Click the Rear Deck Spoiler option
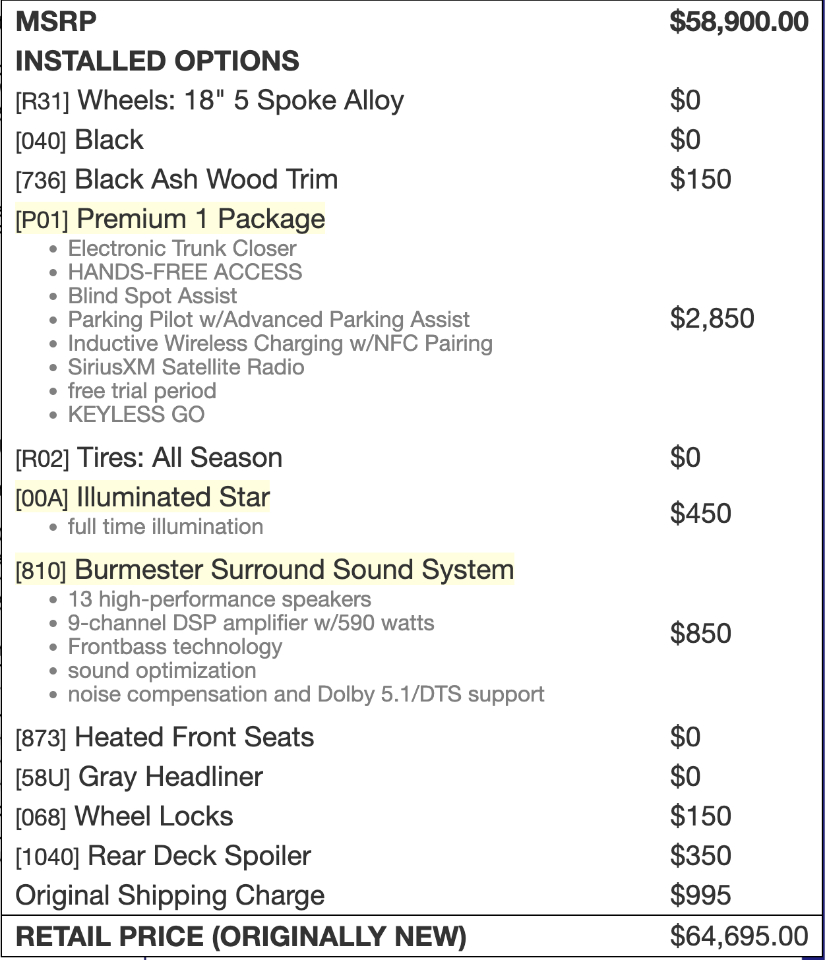Image resolution: width=827 pixels, height=960 pixels. [x=163, y=856]
